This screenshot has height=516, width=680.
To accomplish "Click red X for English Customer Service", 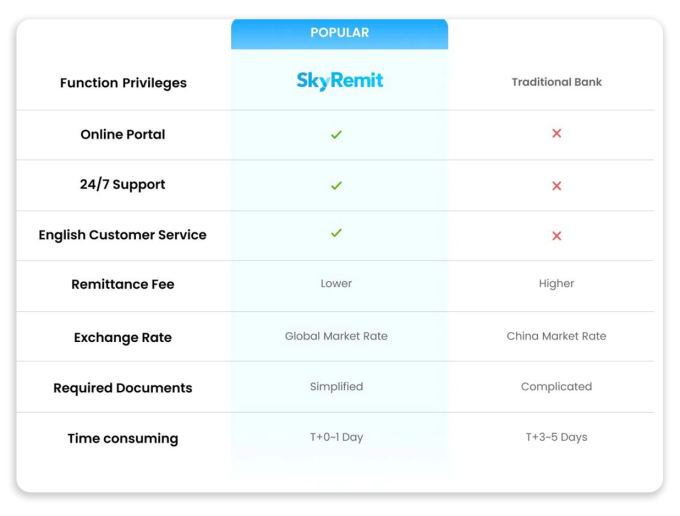I will click(557, 236).
